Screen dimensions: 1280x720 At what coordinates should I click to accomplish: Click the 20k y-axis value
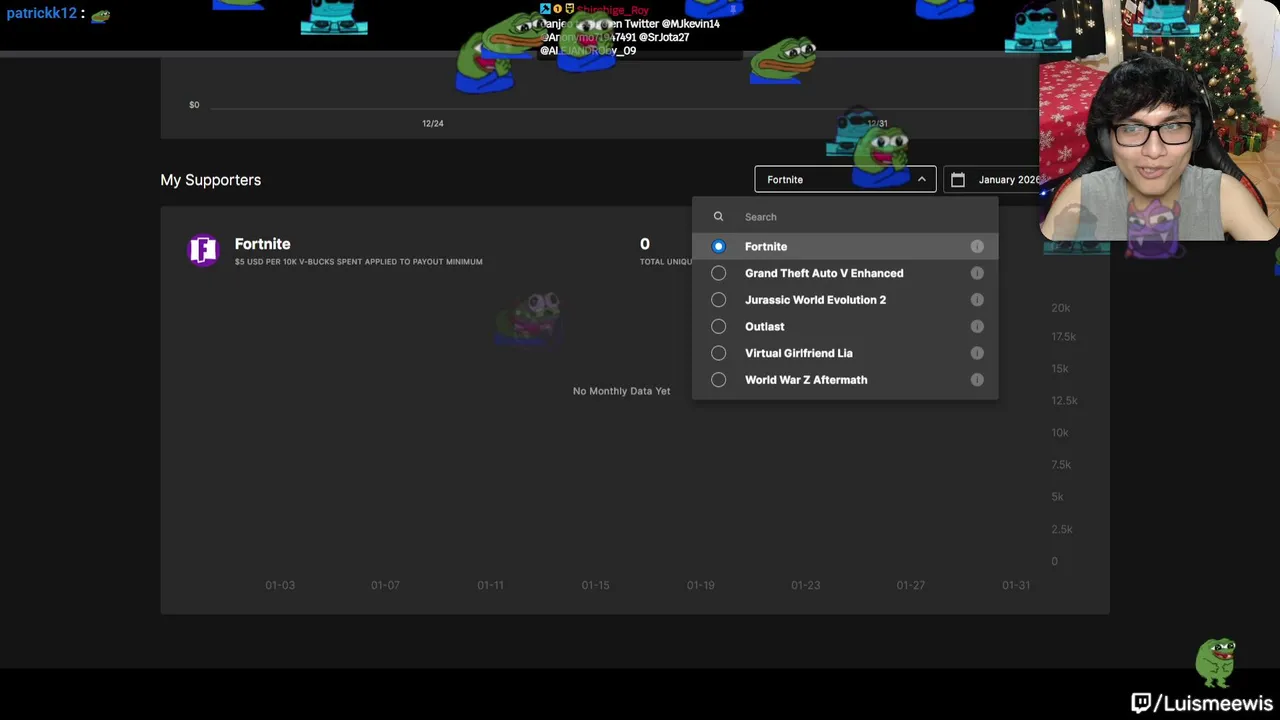tap(1060, 308)
